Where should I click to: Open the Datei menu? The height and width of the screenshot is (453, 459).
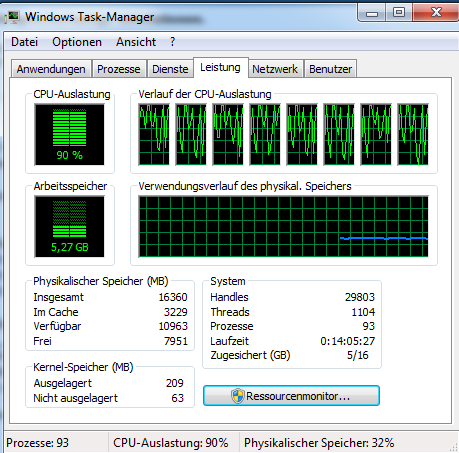coord(24,42)
